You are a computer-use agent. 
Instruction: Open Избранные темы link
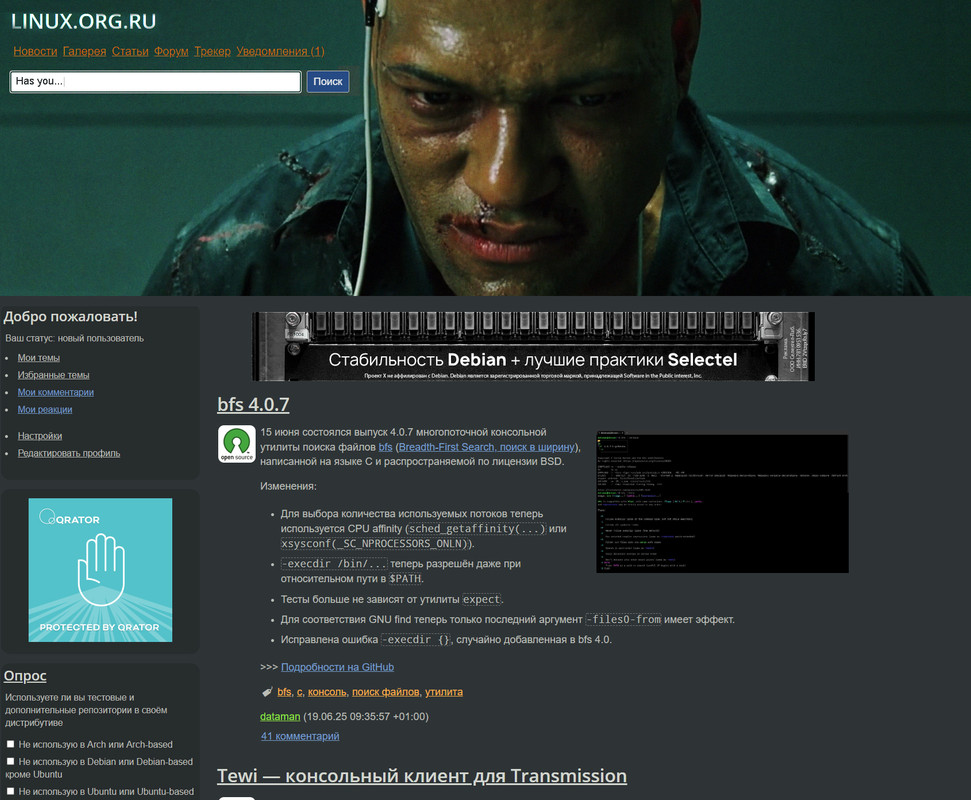coord(53,375)
